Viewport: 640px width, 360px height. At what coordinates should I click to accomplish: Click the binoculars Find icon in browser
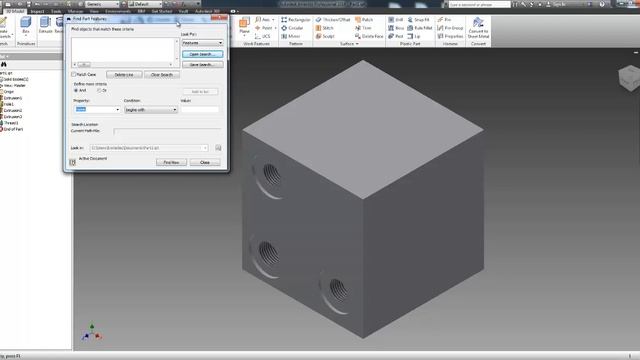pyautogui.click(x=4, y=64)
